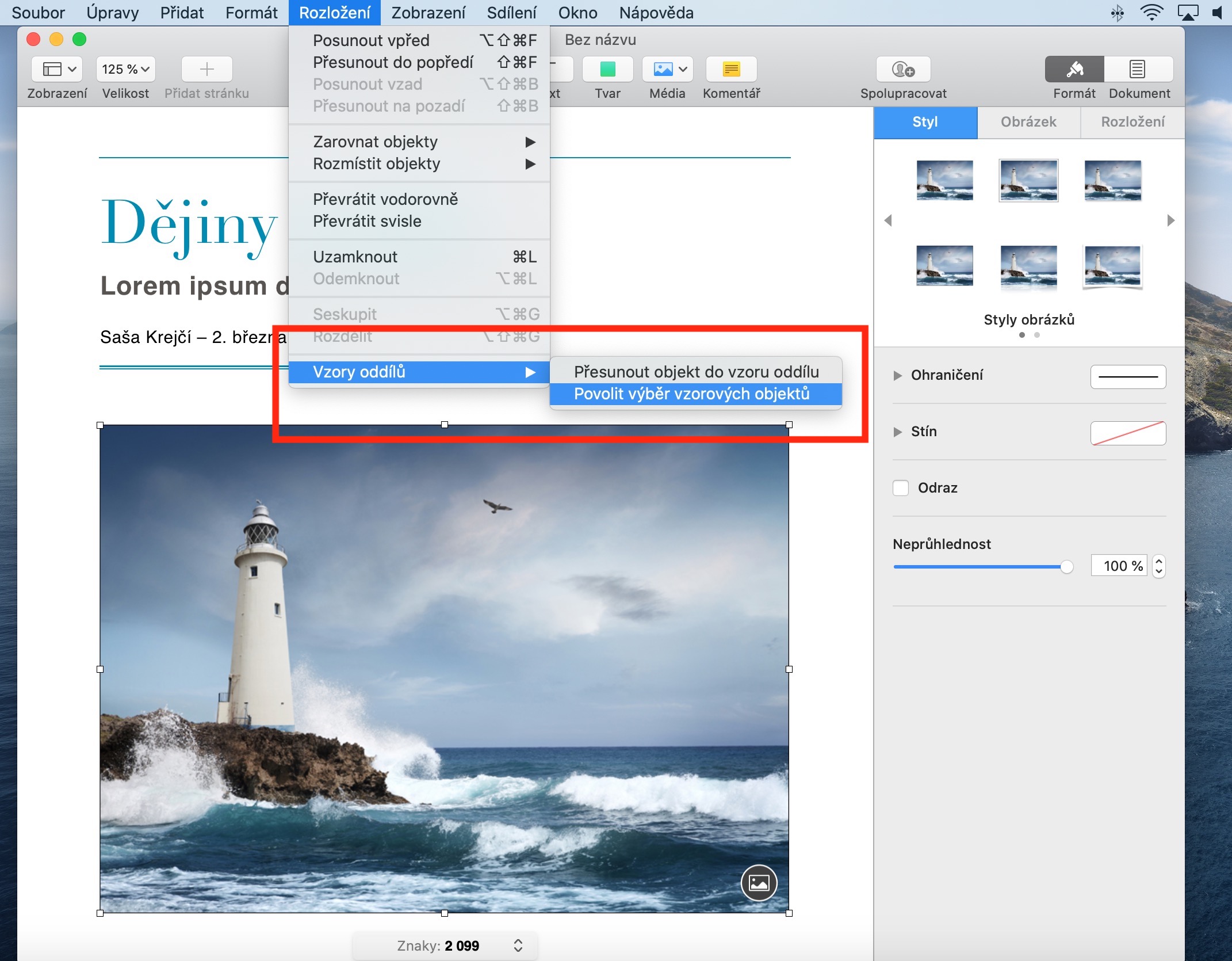Screen dimensions: 1232x961
Task: Switch to the Rozložení inspector tab
Action: (1132, 122)
